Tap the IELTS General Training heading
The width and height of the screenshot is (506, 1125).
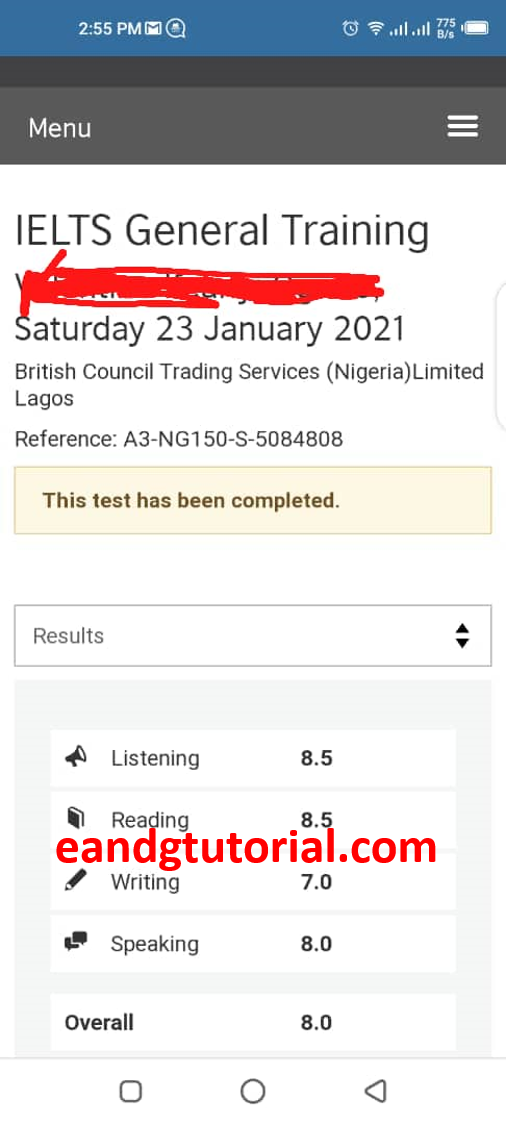coord(222,231)
